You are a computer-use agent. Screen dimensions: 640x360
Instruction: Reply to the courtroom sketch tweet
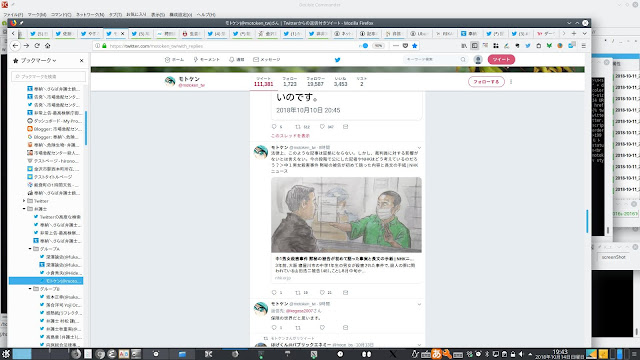pyautogui.click(x=274, y=292)
